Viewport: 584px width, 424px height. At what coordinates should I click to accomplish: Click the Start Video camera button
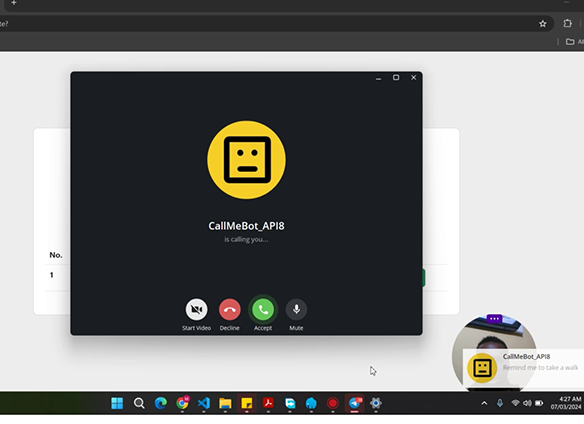(196, 309)
